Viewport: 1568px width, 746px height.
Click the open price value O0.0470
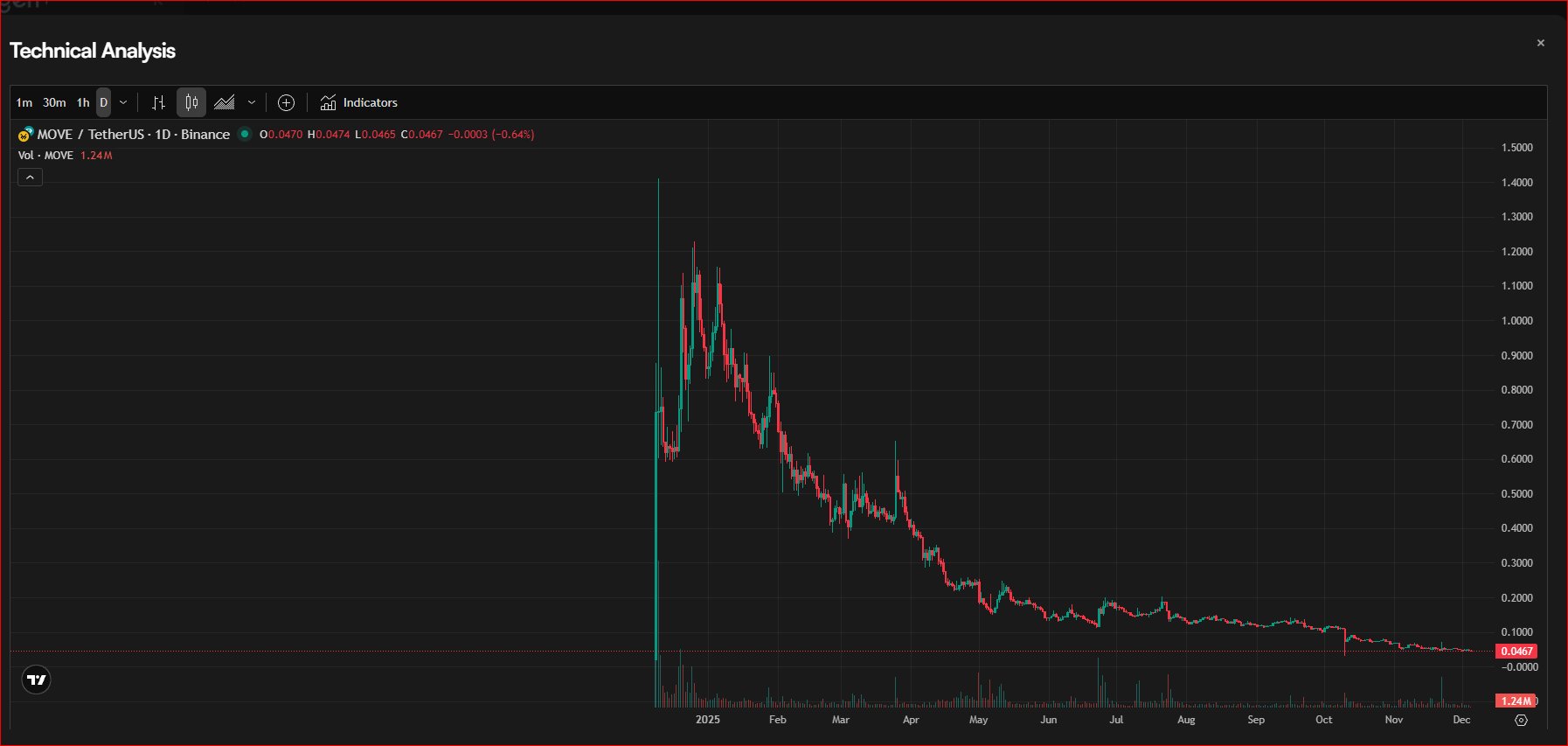click(x=281, y=135)
